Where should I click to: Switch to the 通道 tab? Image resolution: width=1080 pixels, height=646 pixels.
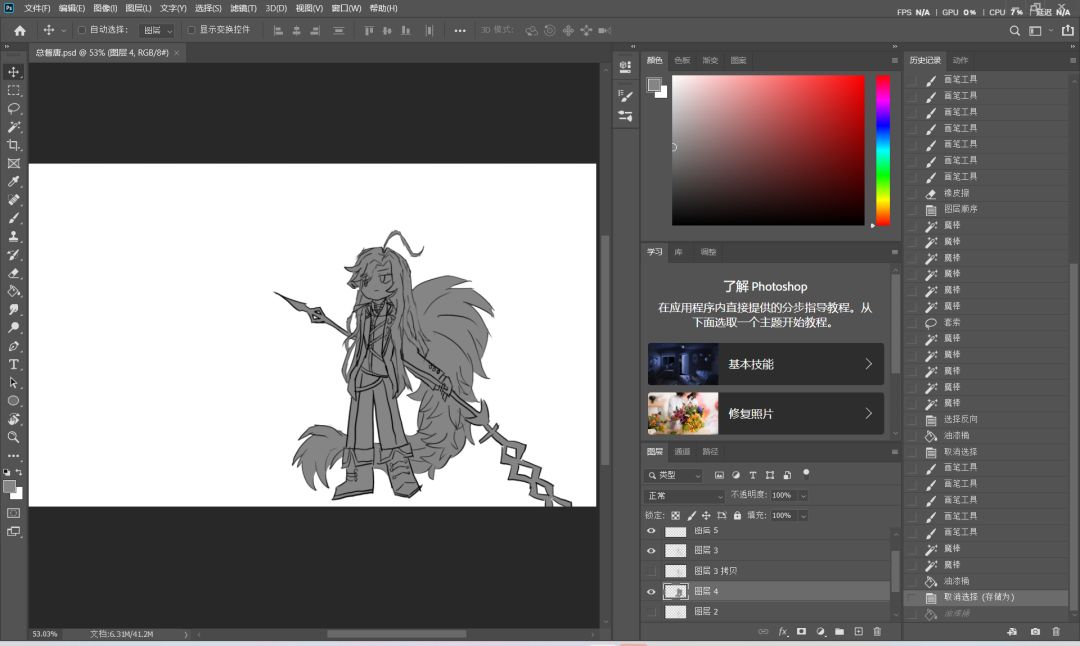click(682, 452)
